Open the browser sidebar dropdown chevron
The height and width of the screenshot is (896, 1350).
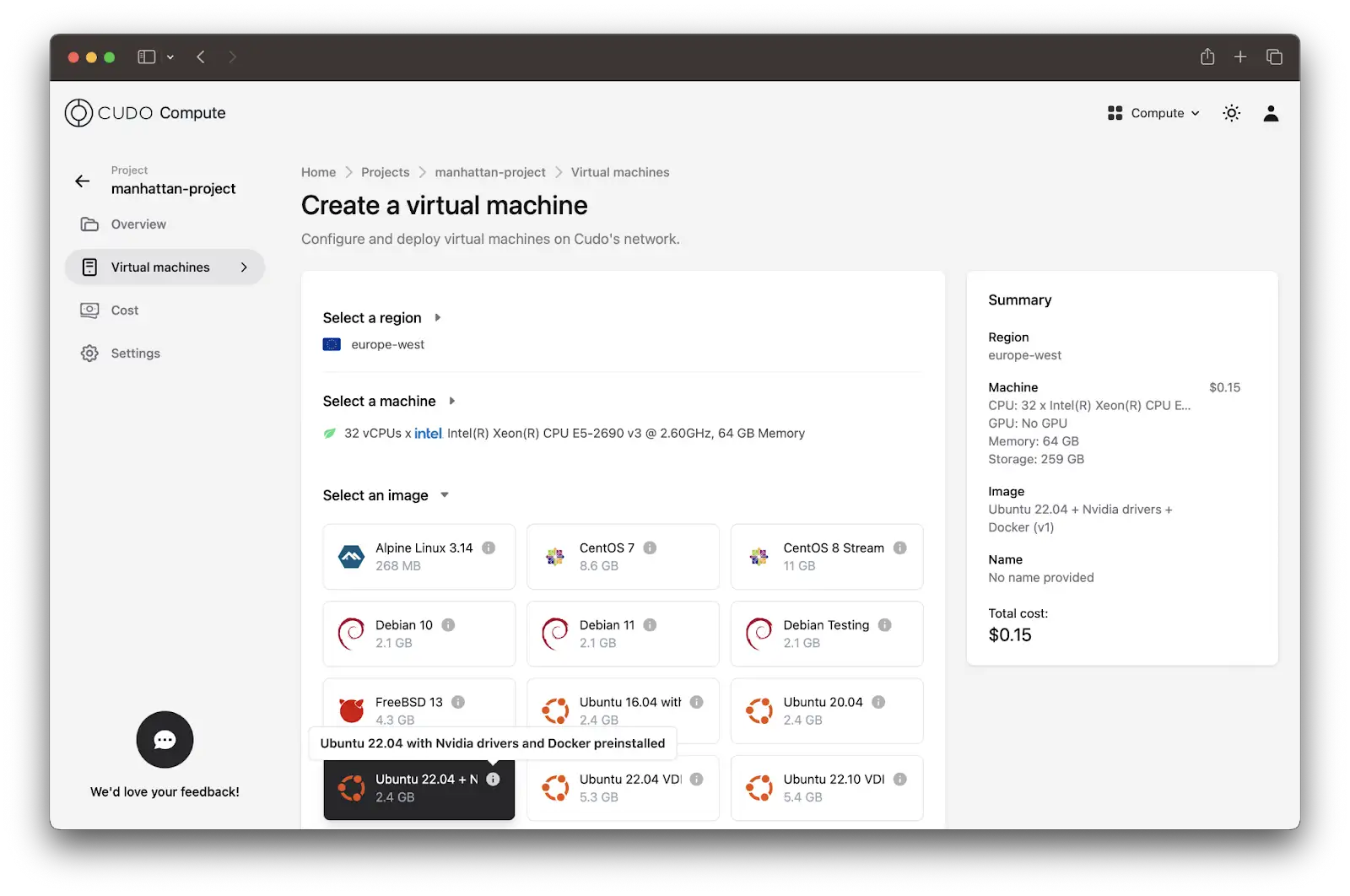[170, 57]
